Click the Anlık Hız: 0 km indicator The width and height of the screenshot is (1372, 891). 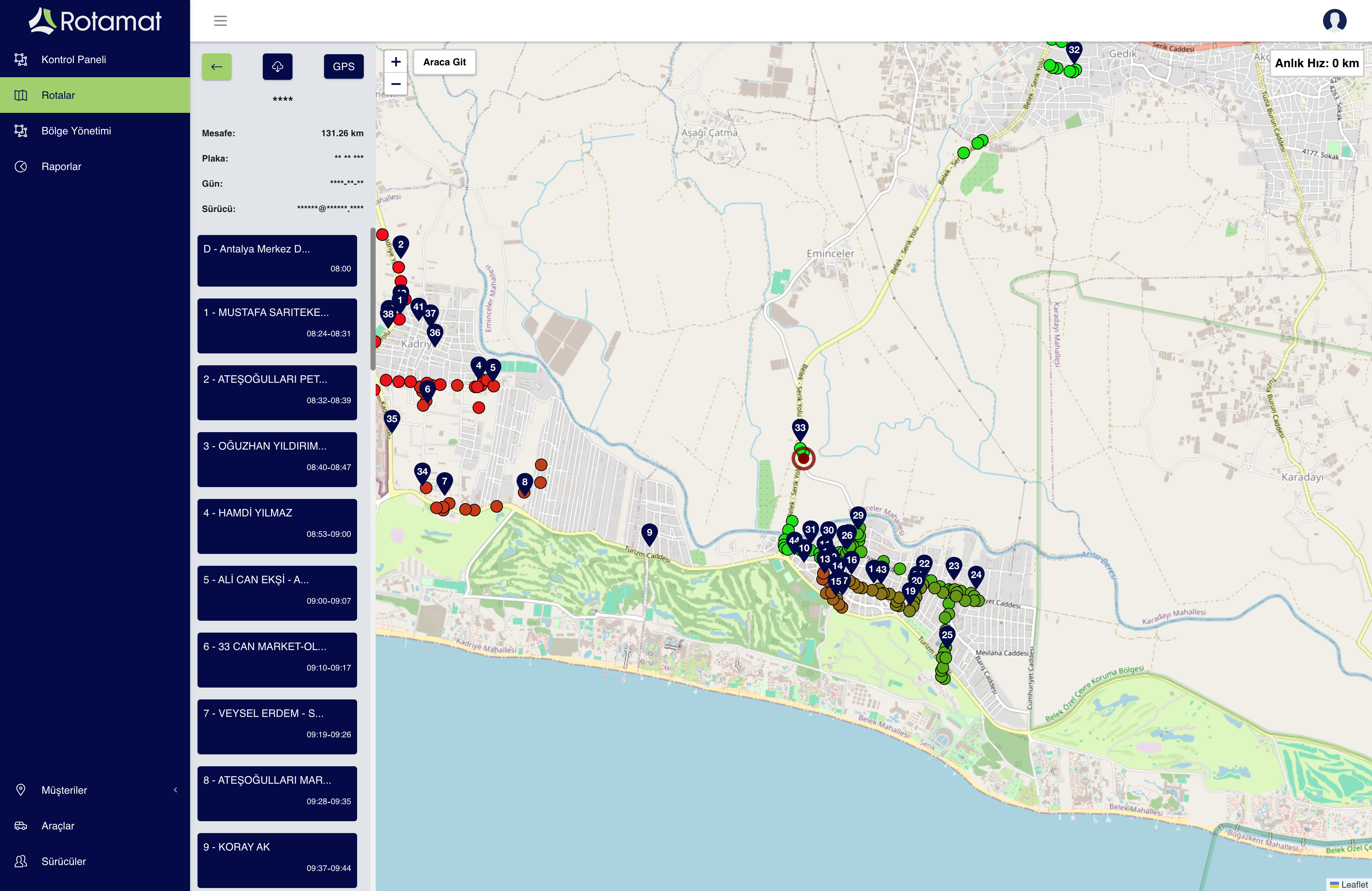click(x=1317, y=63)
